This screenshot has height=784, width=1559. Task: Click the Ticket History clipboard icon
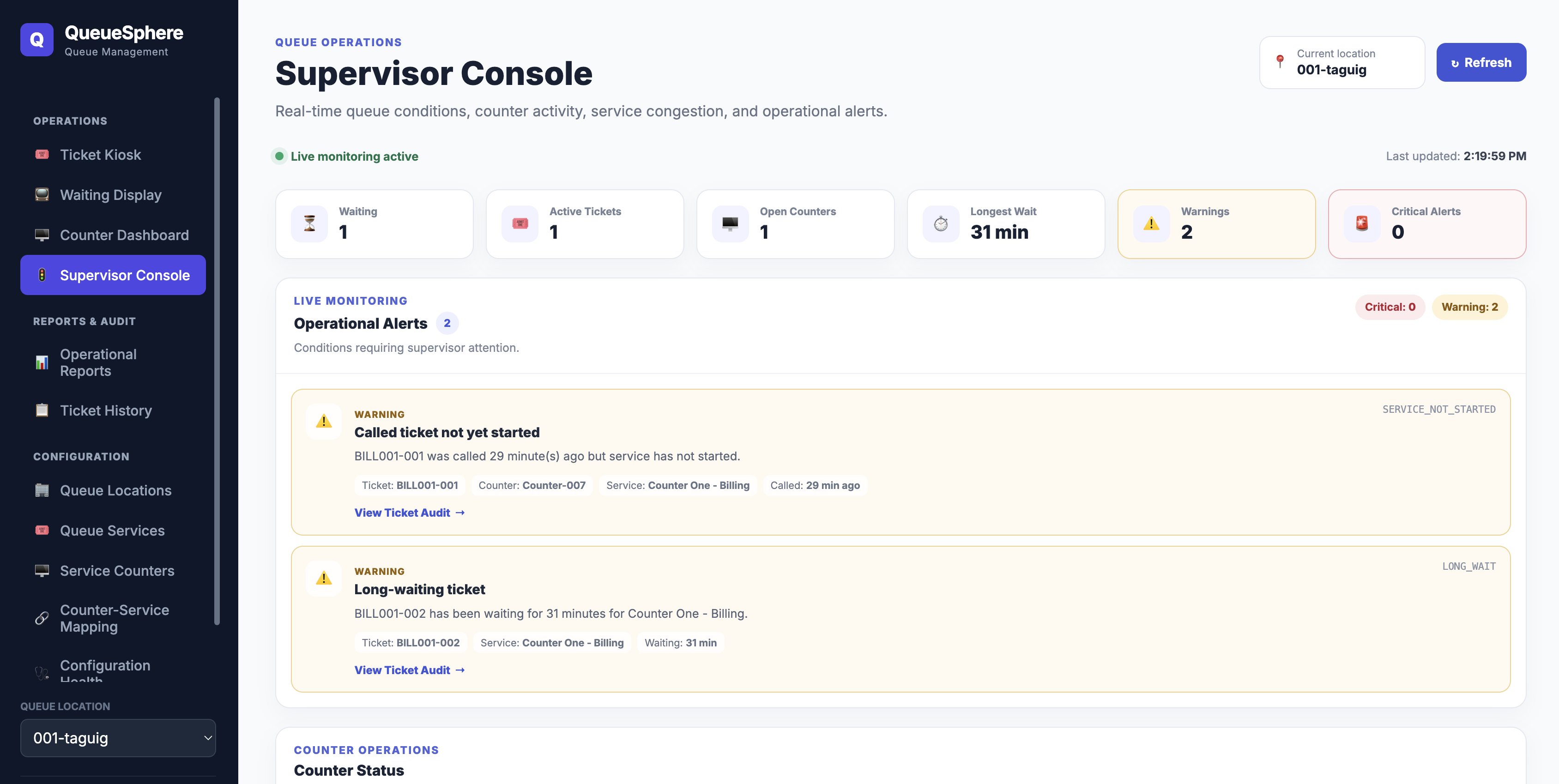pyautogui.click(x=42, y=410)
